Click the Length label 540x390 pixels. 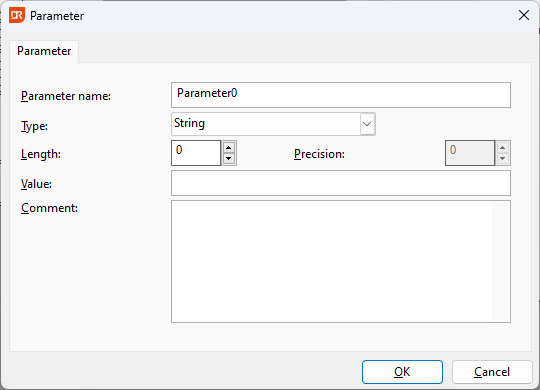tap(41, 154)
